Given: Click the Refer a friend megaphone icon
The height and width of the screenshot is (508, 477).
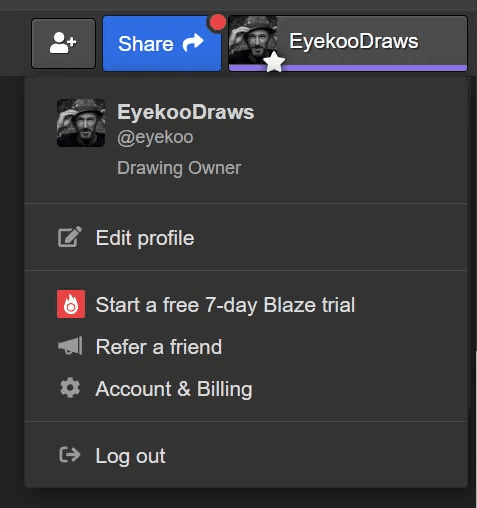Looking at the screenshot, I should [x=70, y=346].
